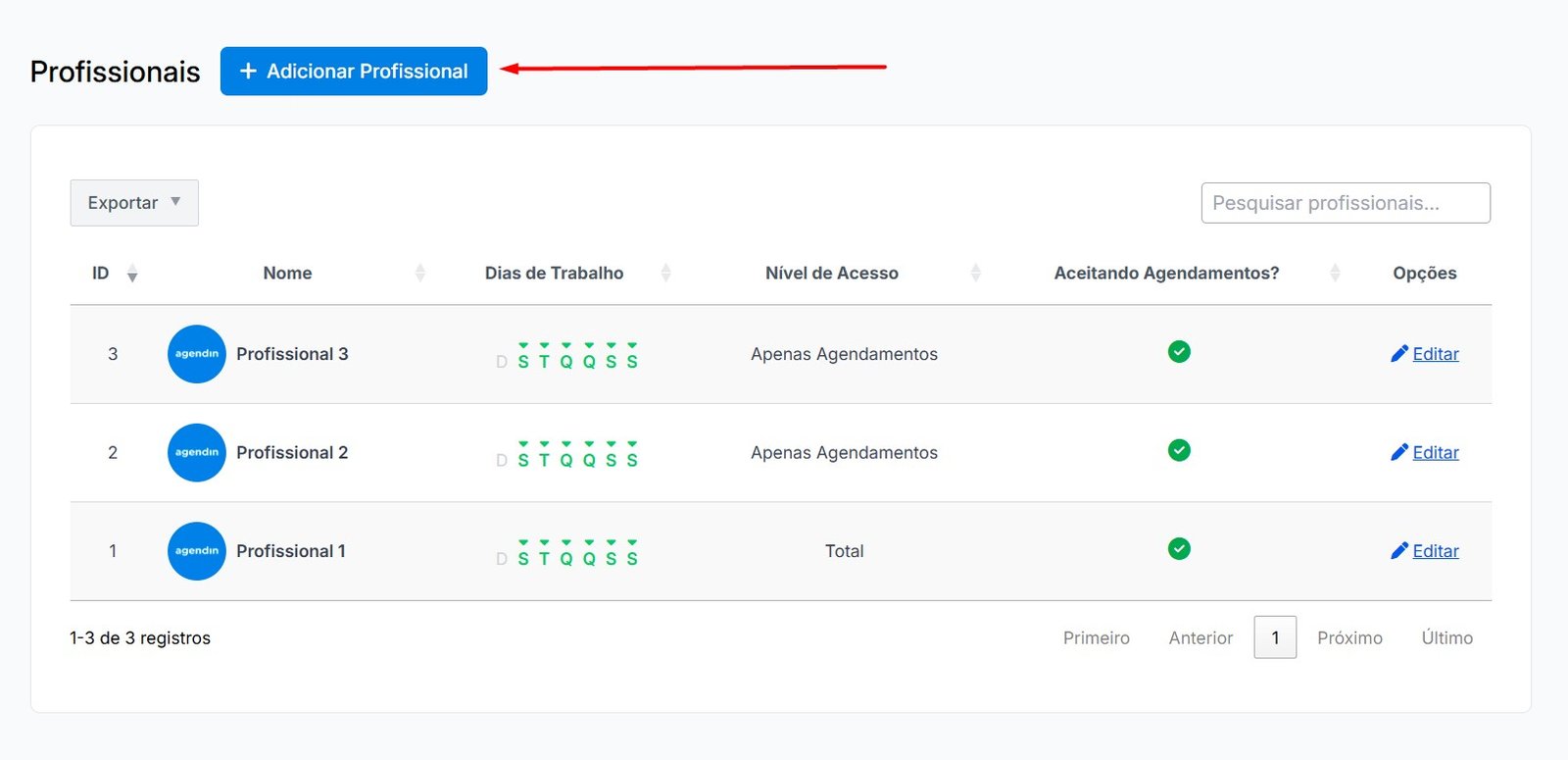Click the Adicionar Profissional button
The image size is (1568, 760).
(353, 72)
